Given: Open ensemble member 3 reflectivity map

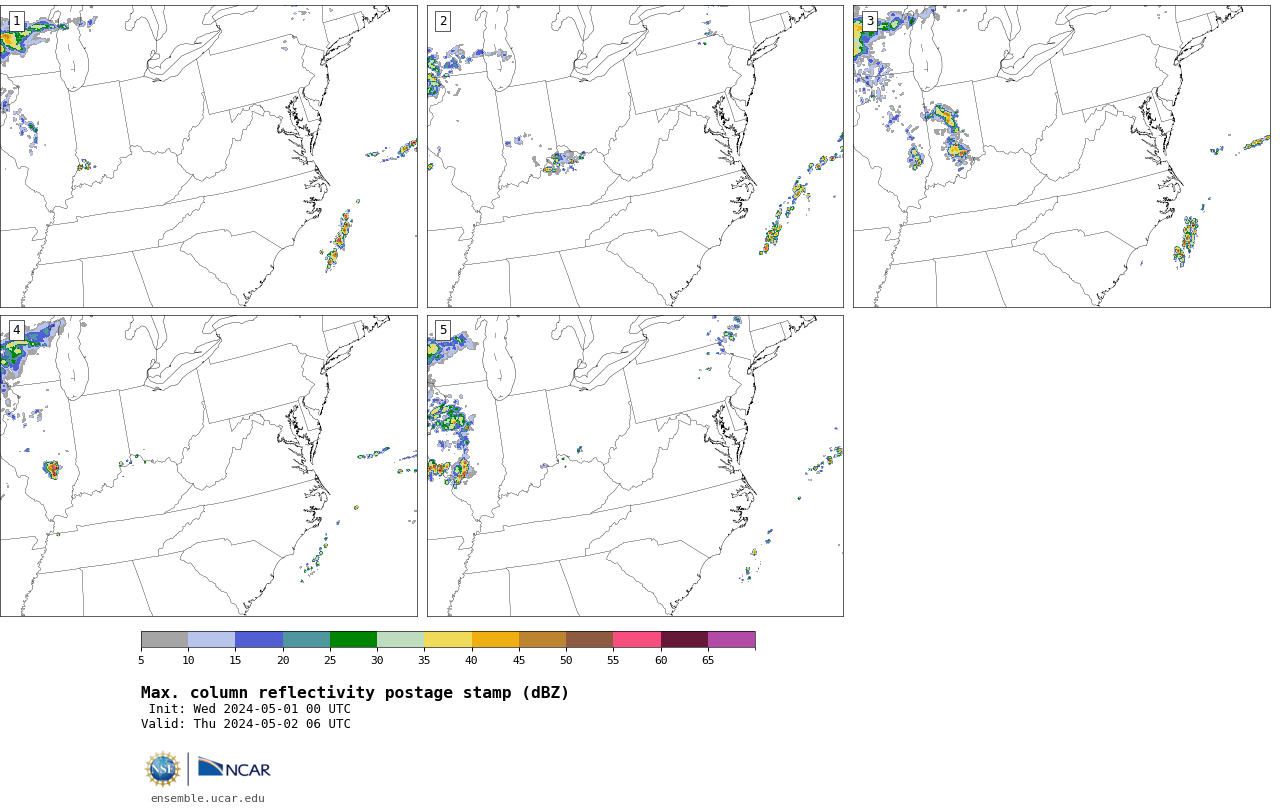Looking at the screenshot, I should click(x=1061, y=156).
